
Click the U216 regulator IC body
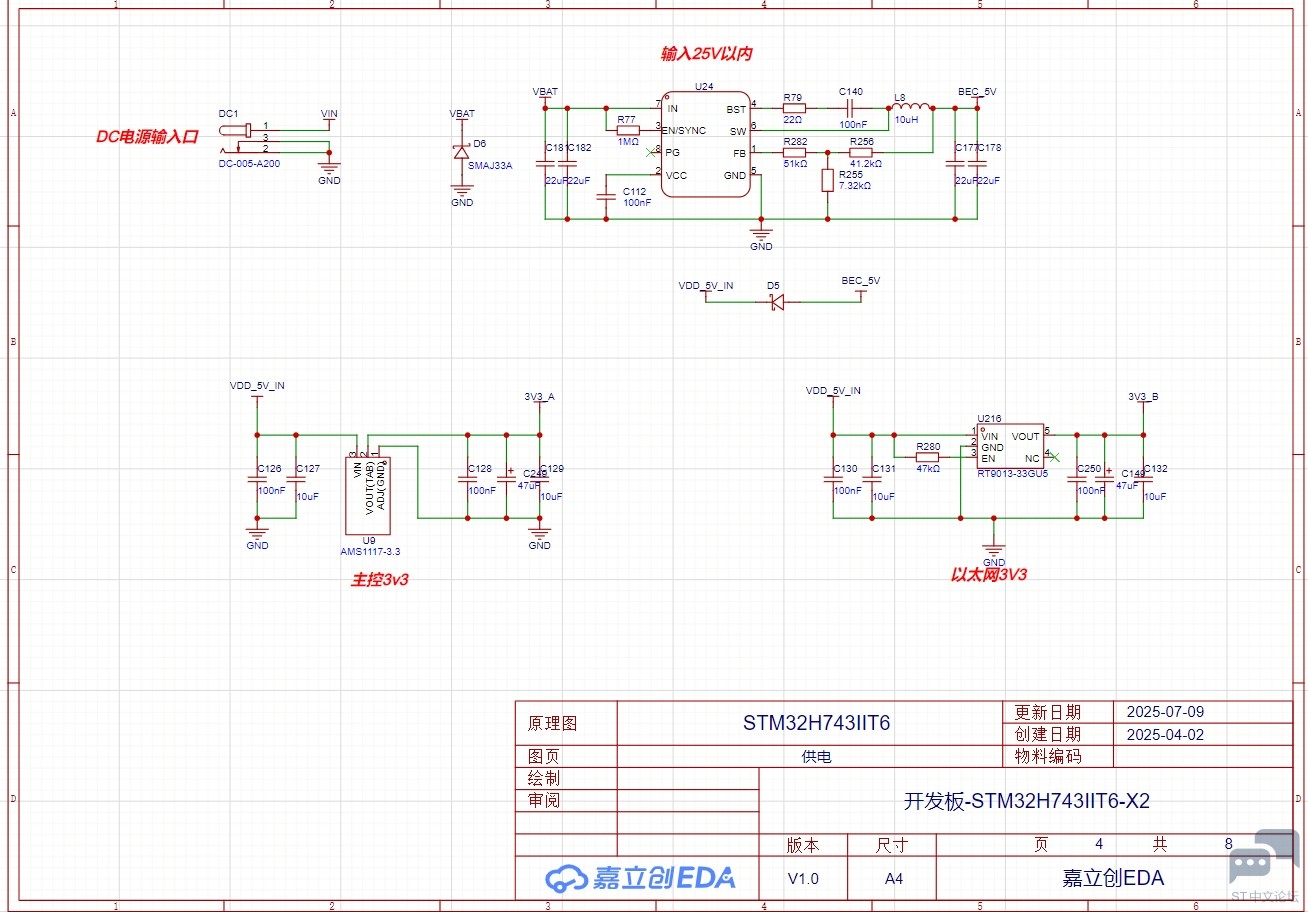pyautogui.click(x=1011, y=448)
